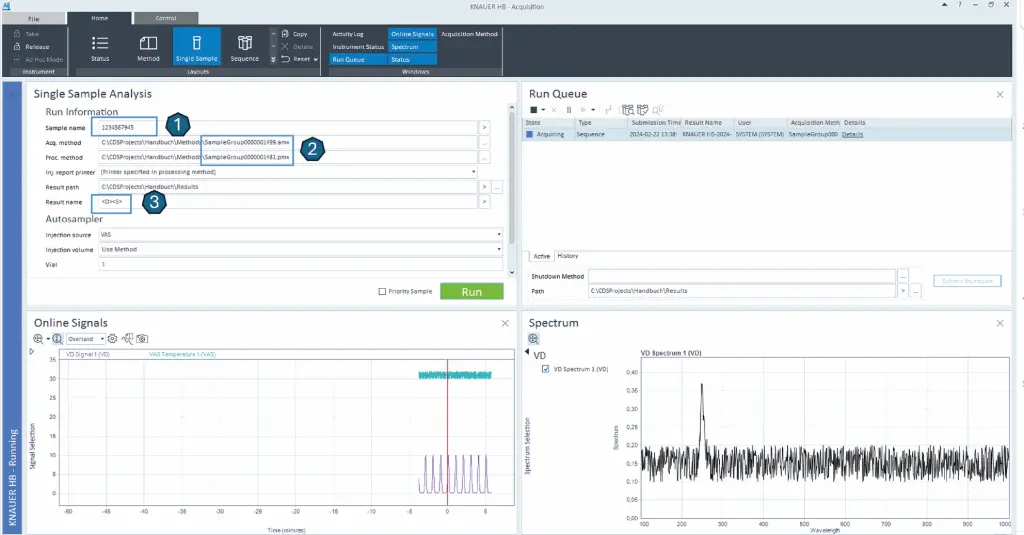This screenshot has height=535, width=1024.
Task: Select the History tab in Run Queue
Action: pyautogui.click(x=568, y=256)
